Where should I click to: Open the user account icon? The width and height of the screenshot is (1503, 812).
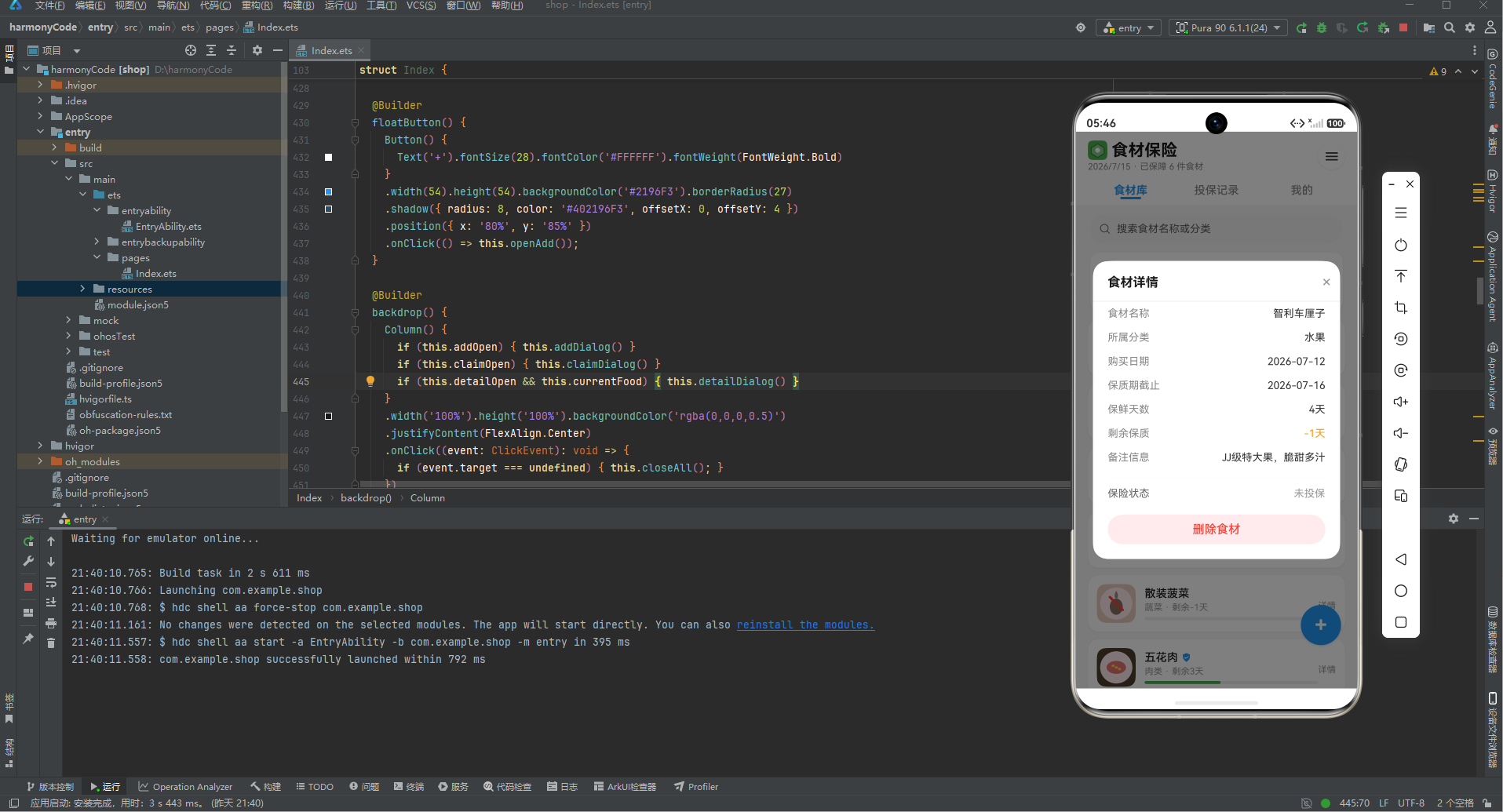click(x=1490, y=27)
